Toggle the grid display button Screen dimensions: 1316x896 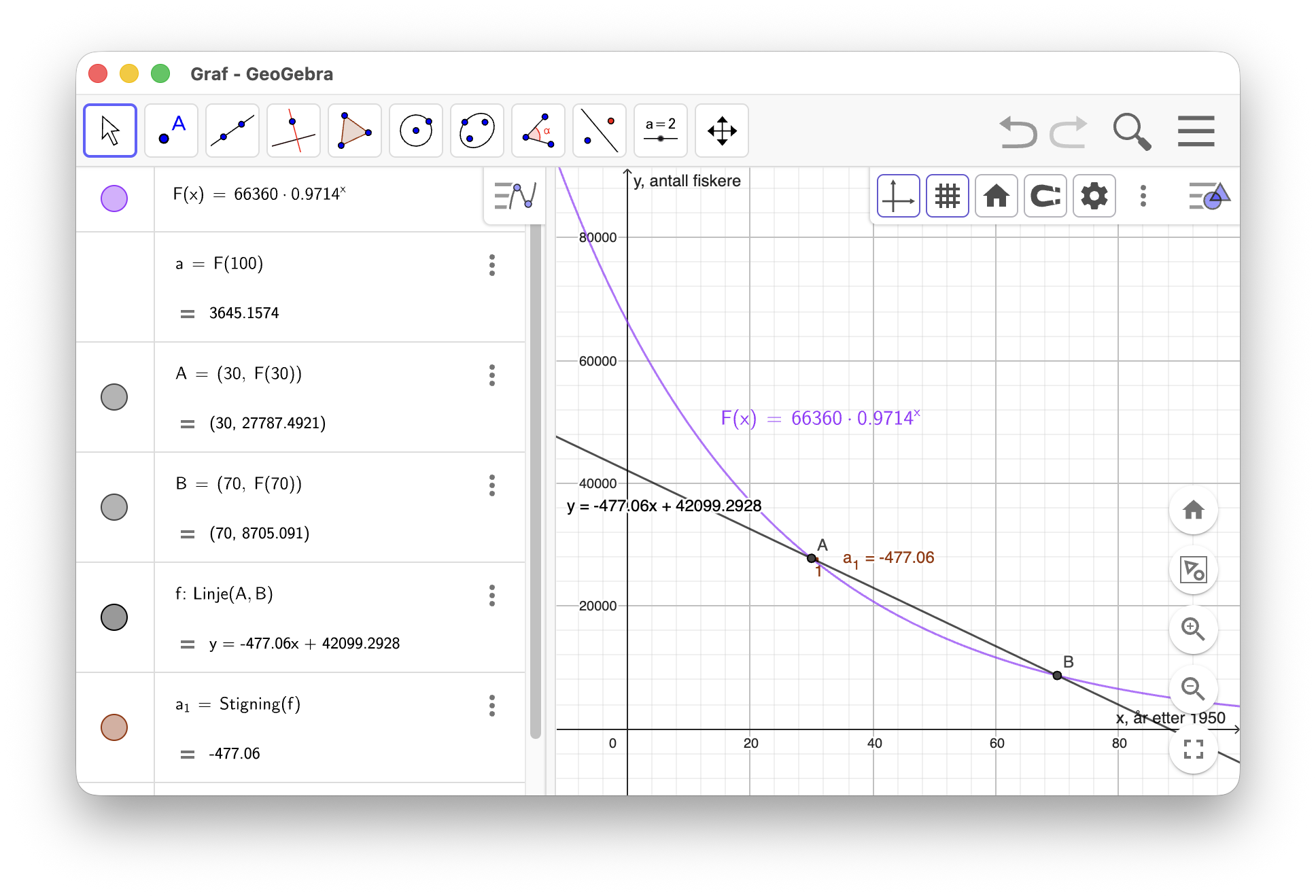click(x=948, y=196)
